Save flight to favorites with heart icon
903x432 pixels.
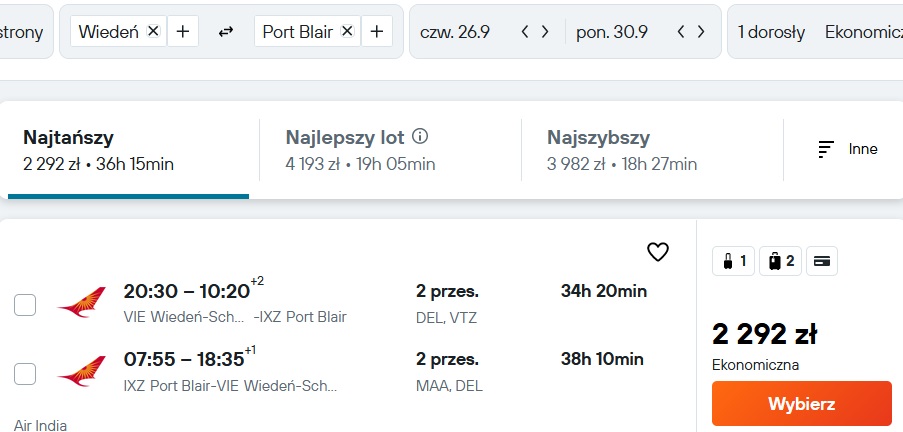[x=658, y=252]
